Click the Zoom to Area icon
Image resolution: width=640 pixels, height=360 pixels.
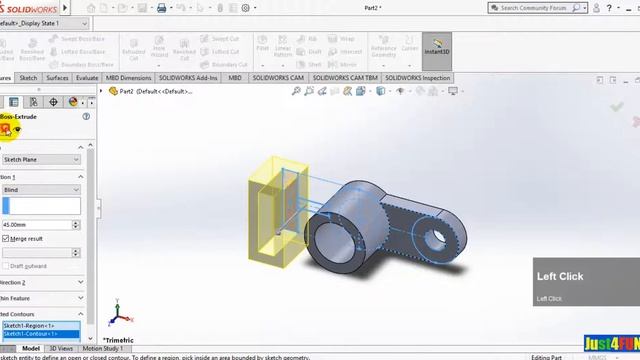(x=309, y=91)
